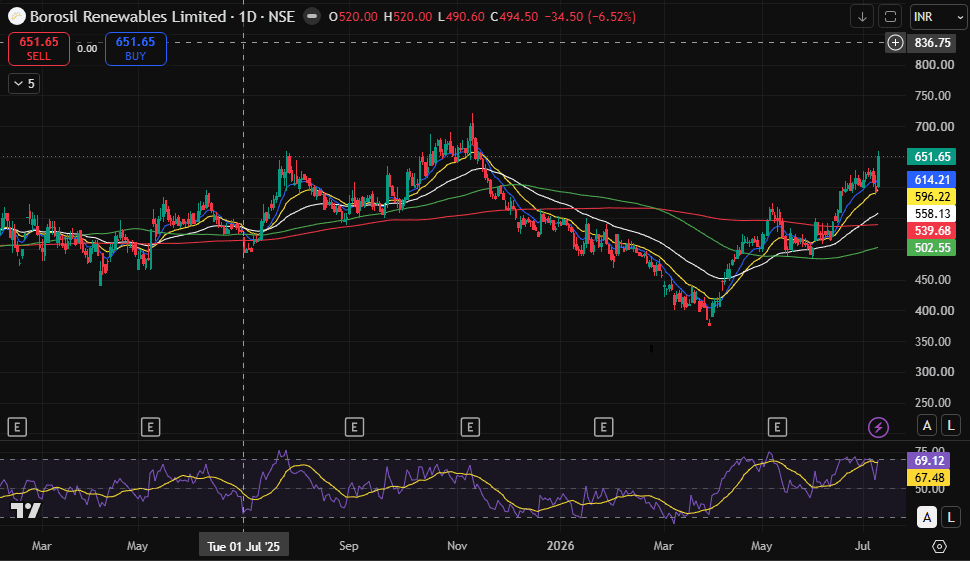The height and width of the screenshot is (561, 970).
Task: Click the SELL 651.65 button
Action: pyautogui.click(x=38, y=49)
